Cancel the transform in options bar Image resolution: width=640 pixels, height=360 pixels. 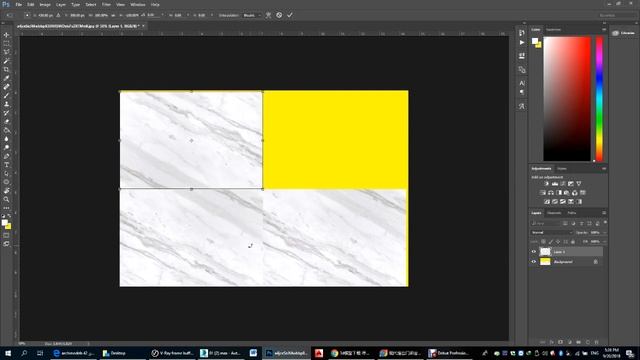click(x=279, y=15)
